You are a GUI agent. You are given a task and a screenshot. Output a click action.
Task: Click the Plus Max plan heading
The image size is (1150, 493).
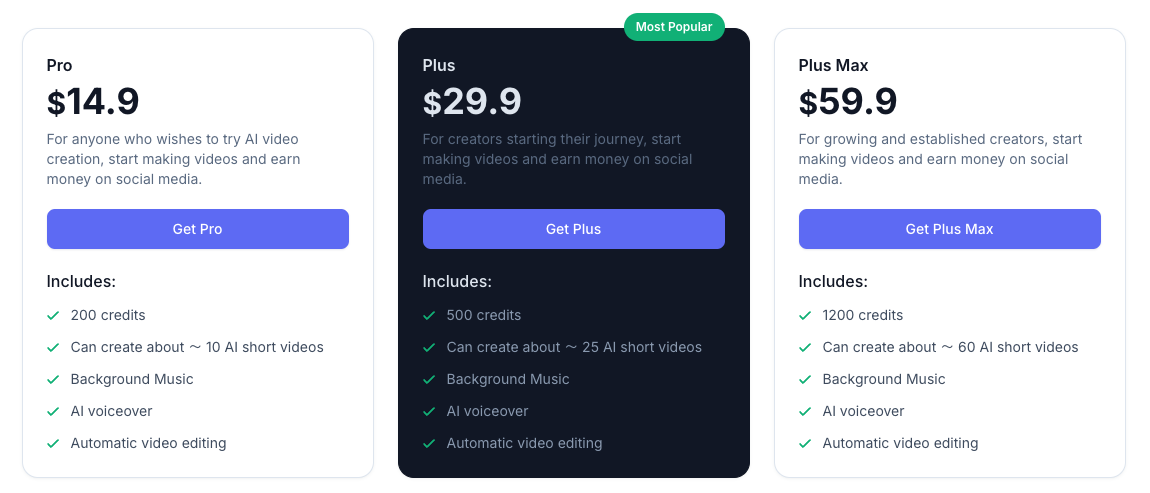pos(833,65)
